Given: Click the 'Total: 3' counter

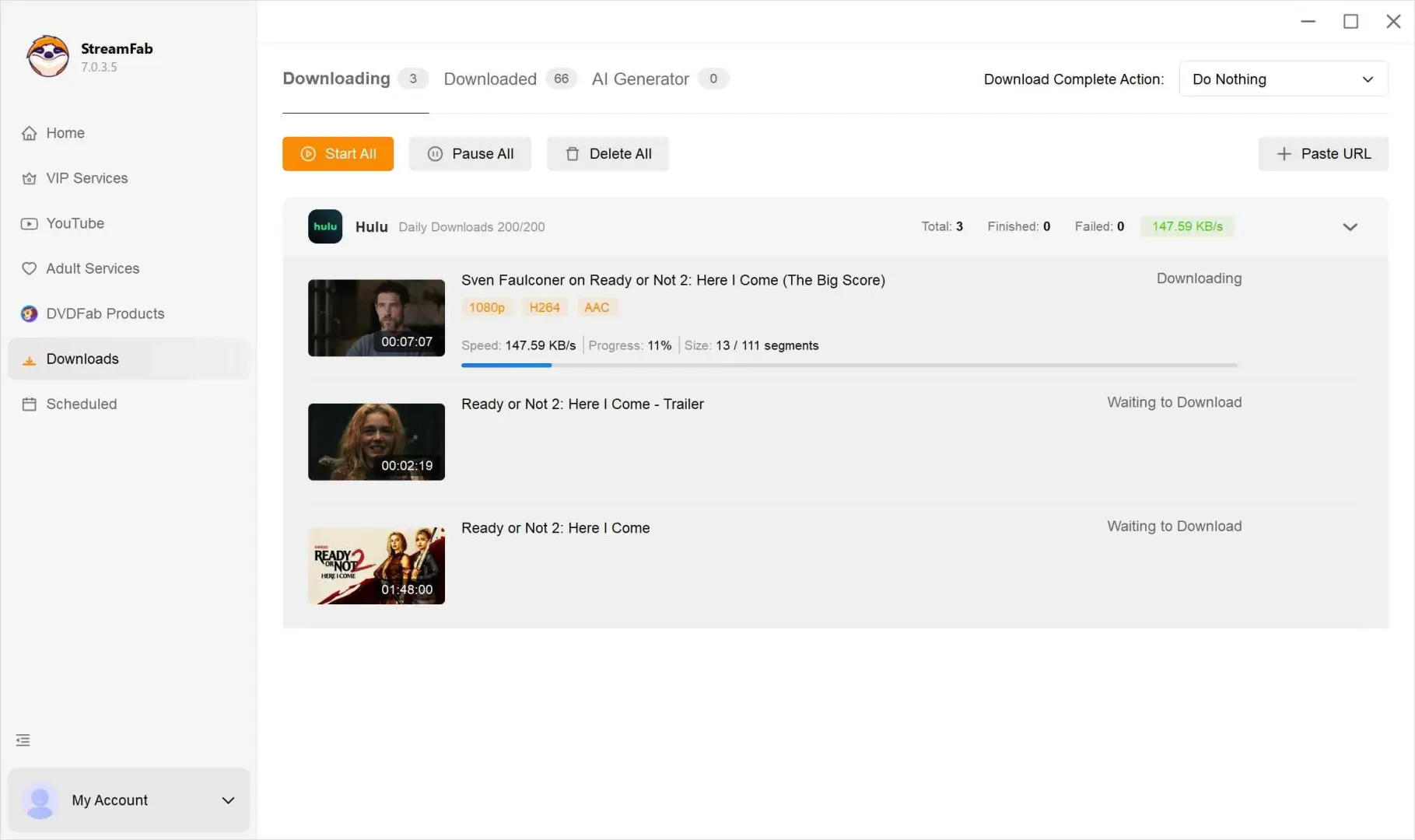Looking at the screenshot, I should pyautogui.click(x=942, y=226).
